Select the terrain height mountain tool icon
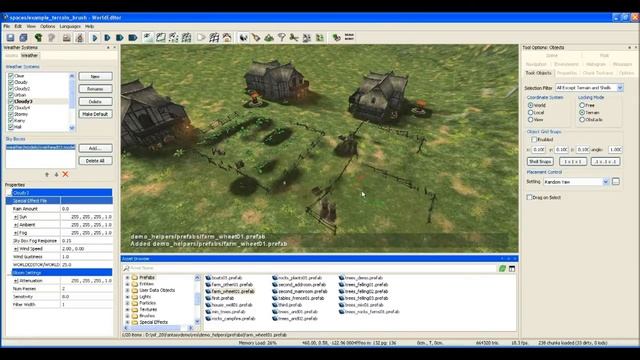Screen dimensions: 640x360 pos(269,38)
